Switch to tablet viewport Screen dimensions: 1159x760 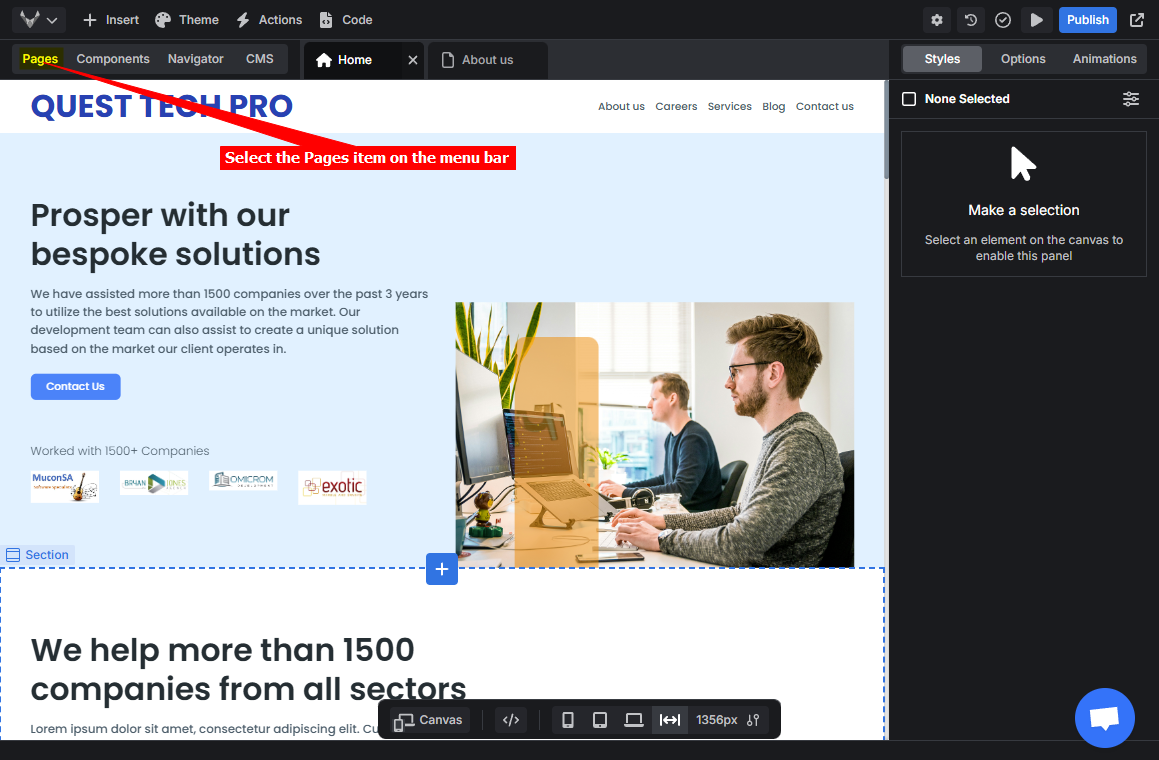click(600, 720)
